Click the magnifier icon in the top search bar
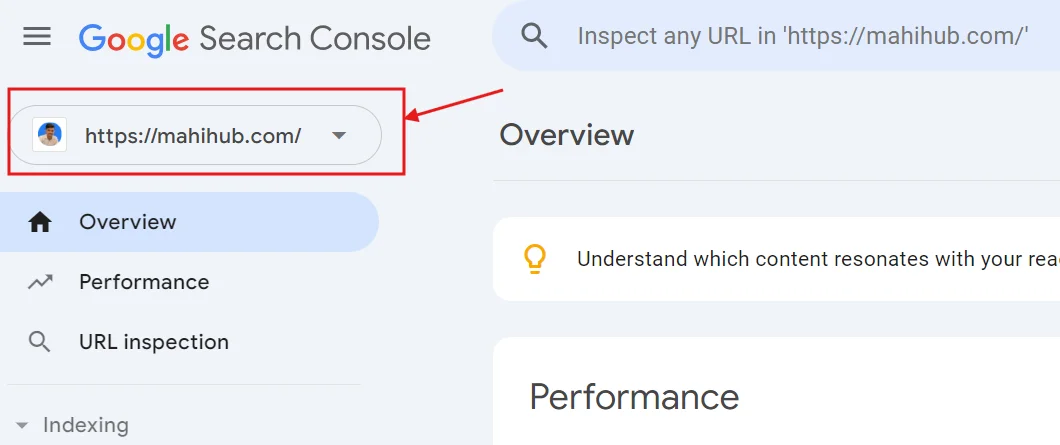 [x=535, y=37]
